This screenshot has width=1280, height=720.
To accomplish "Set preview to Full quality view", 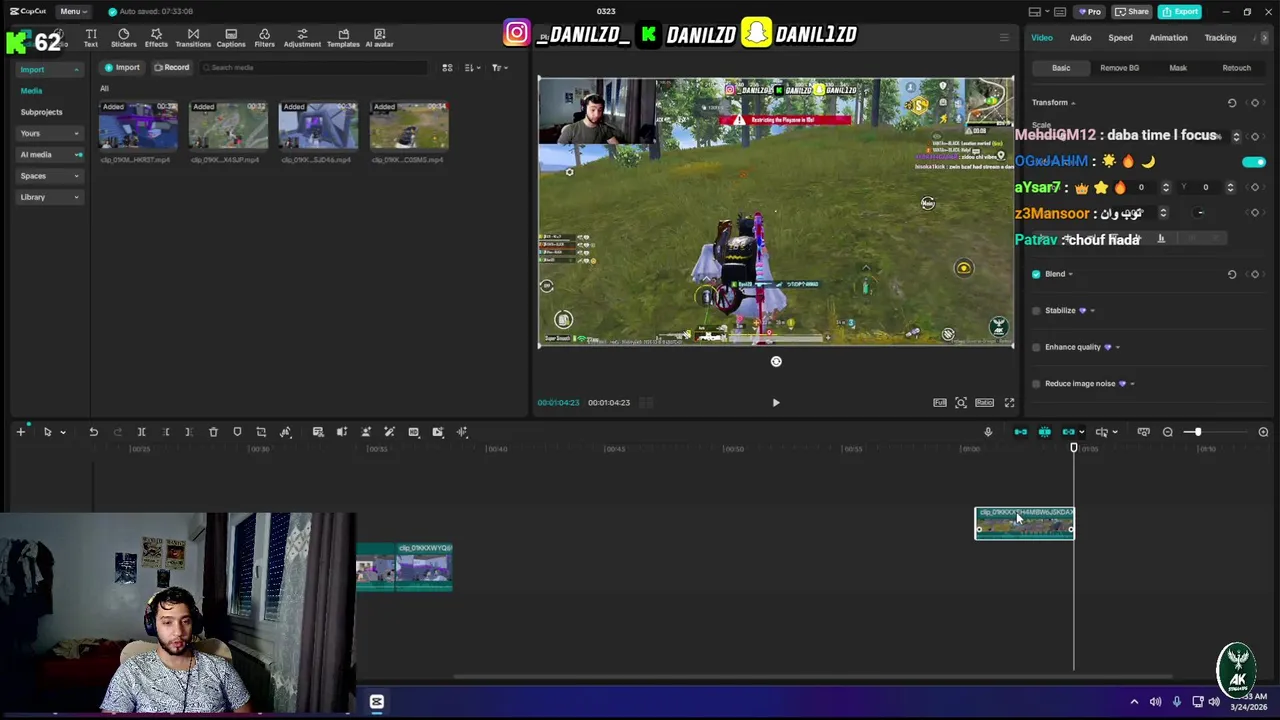I will click(x=940, y=403).
